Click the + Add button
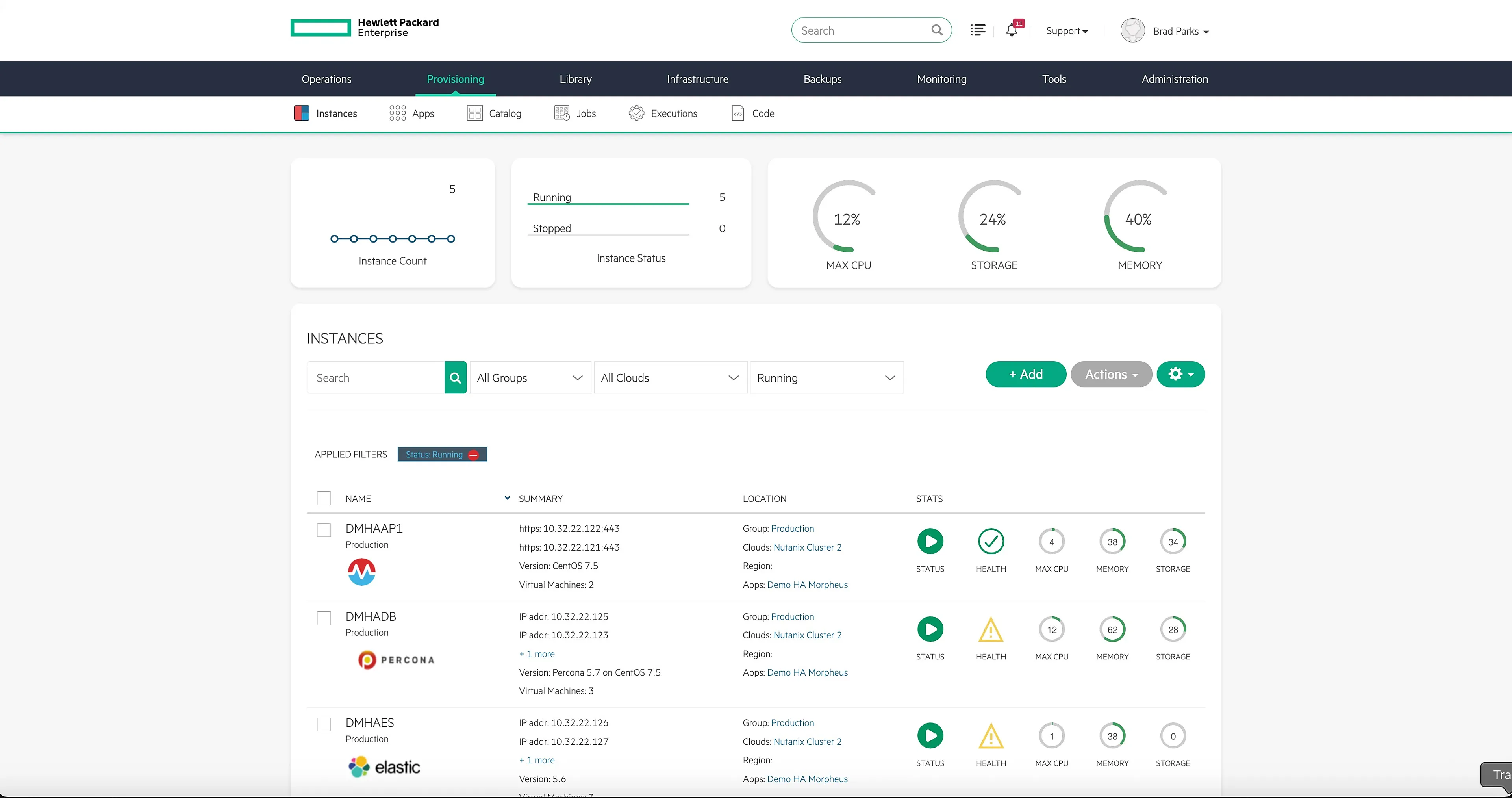 (1025, 374)
